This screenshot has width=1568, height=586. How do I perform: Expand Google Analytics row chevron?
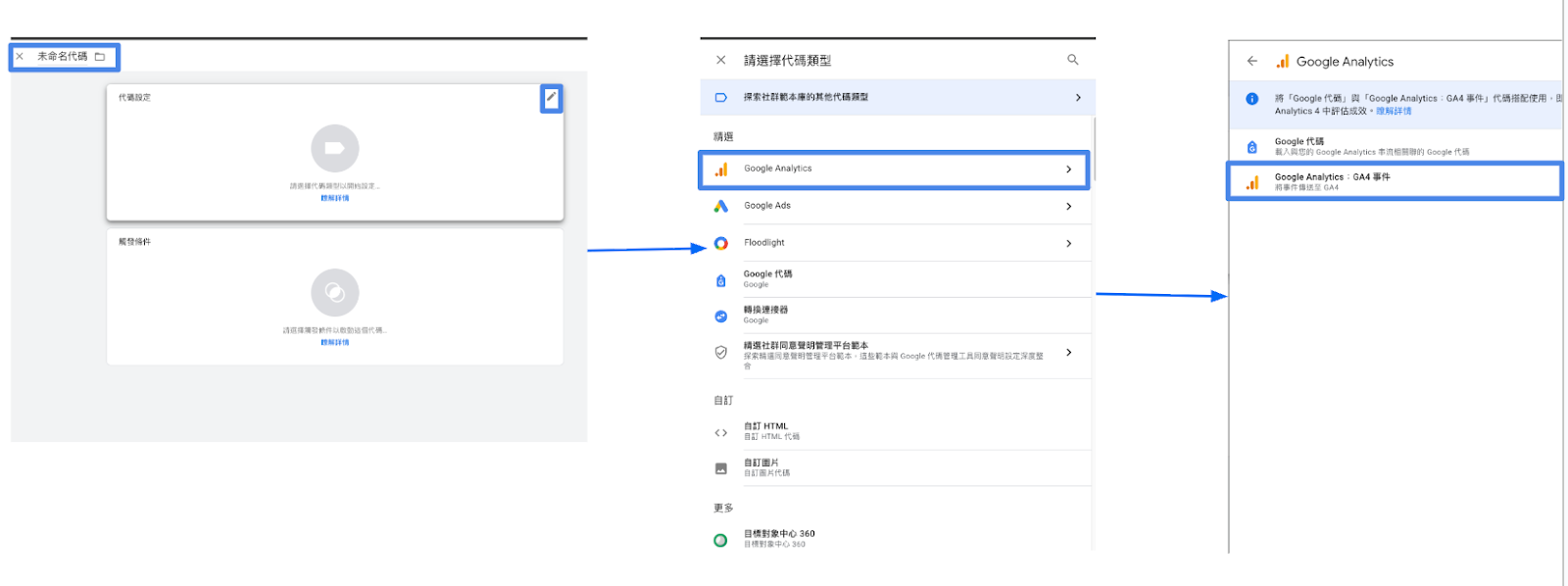click(1069, 170)
